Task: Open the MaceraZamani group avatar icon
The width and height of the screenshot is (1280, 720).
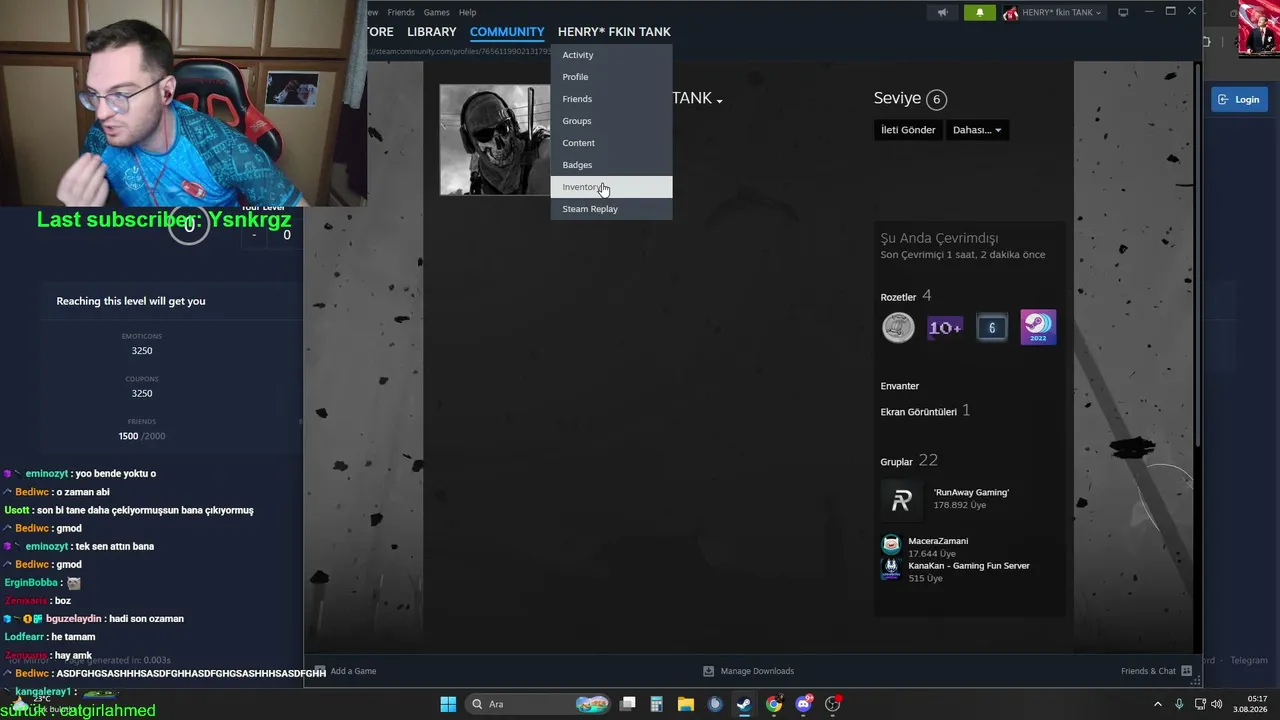Action: click(891, 545)
